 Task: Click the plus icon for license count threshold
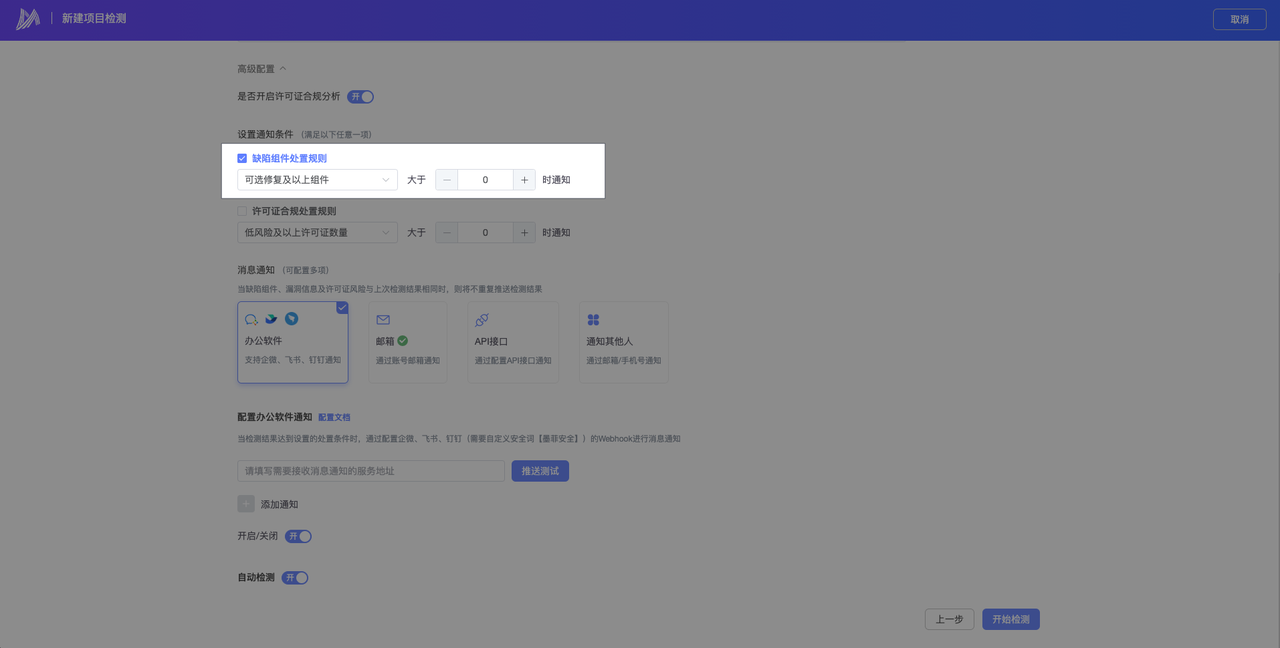point(525,233)
